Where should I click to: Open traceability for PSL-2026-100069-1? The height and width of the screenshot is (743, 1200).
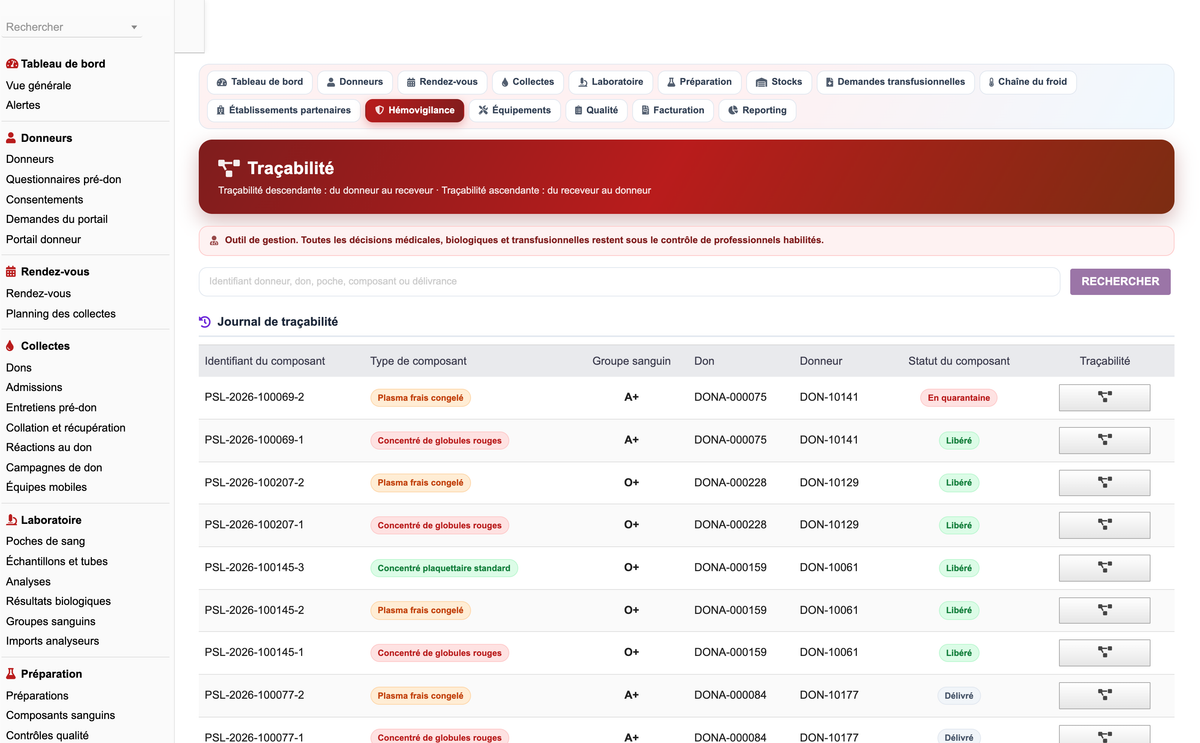point(1104,440)
